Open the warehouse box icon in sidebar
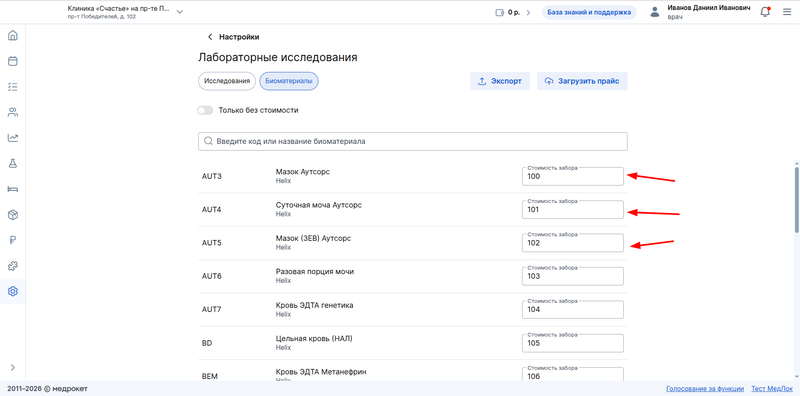 (13, 215)
